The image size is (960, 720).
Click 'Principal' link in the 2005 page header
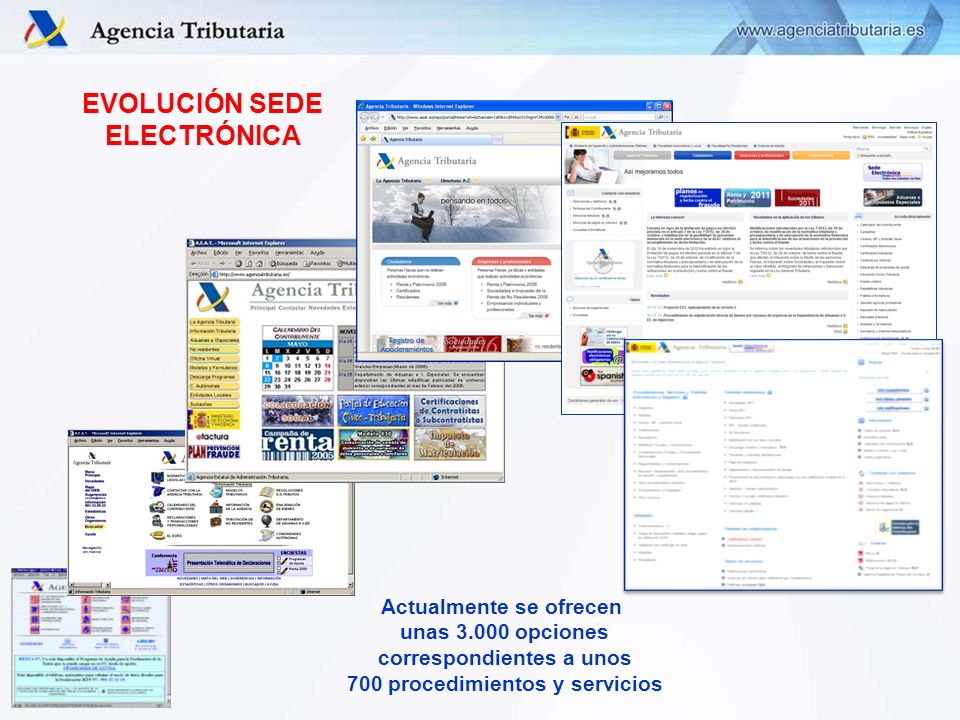[263, 307]
